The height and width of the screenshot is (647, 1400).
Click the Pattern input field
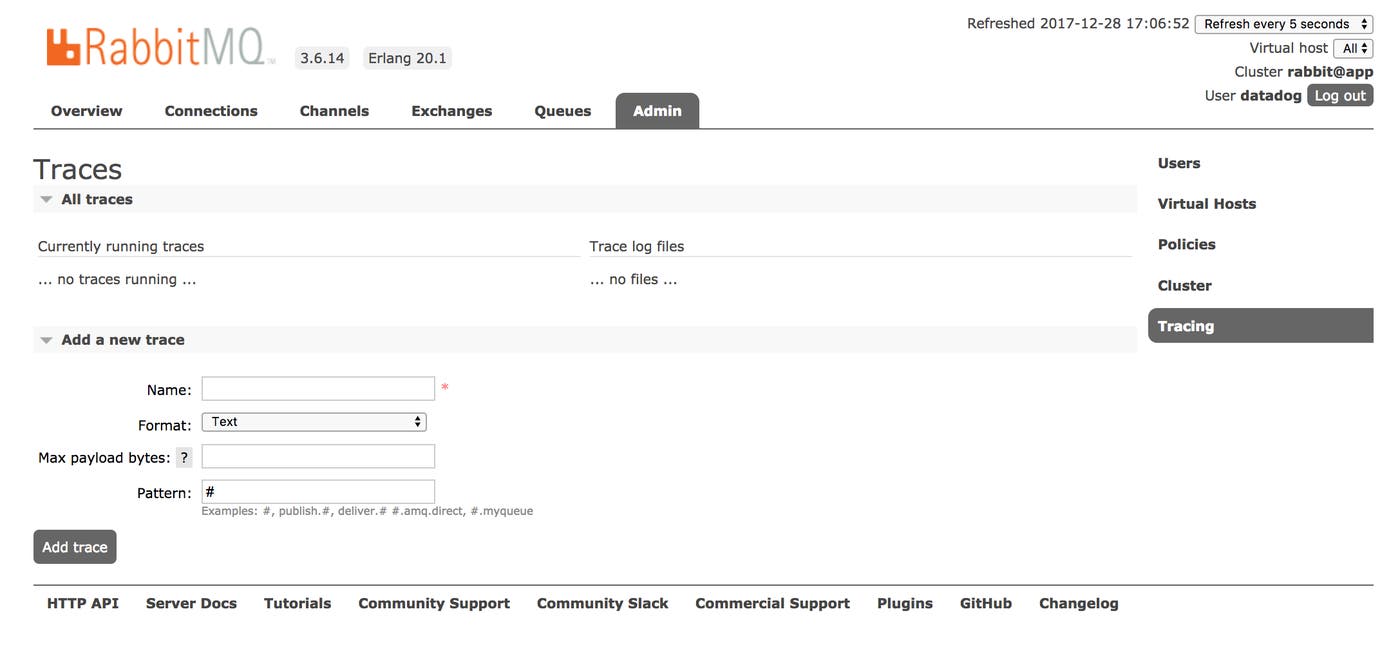pyautogui.click(x=317, y=491)
